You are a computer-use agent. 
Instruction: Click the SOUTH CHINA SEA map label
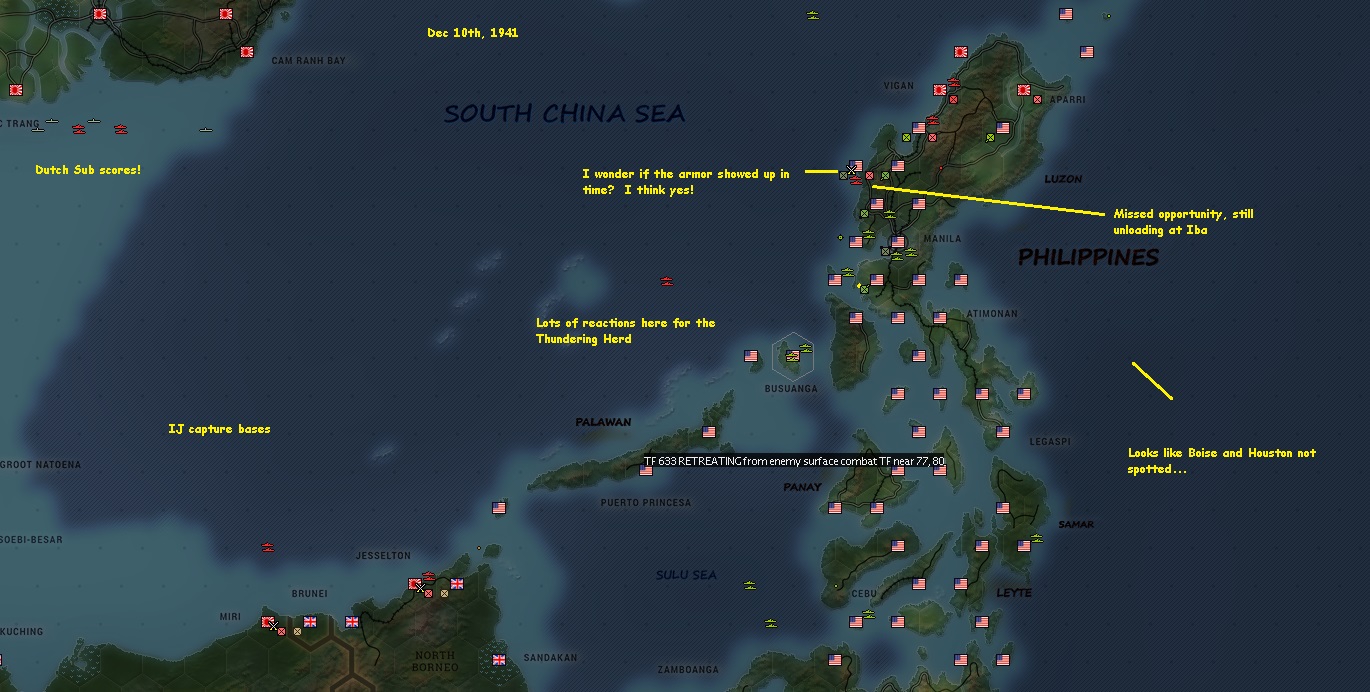[565, 114]
